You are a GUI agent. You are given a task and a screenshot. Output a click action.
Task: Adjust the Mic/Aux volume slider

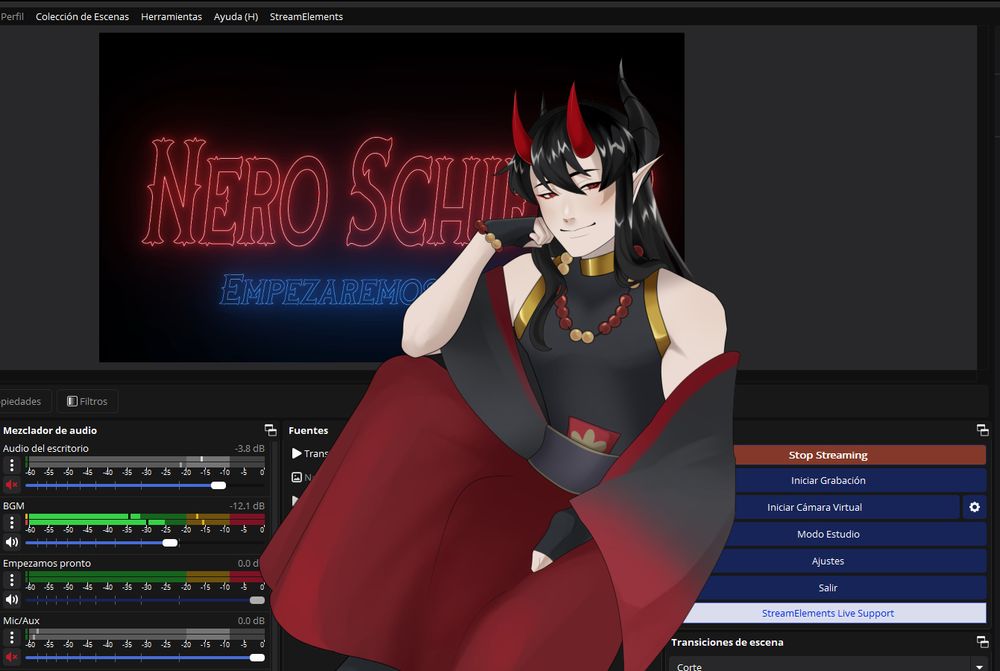click(257, 658)
